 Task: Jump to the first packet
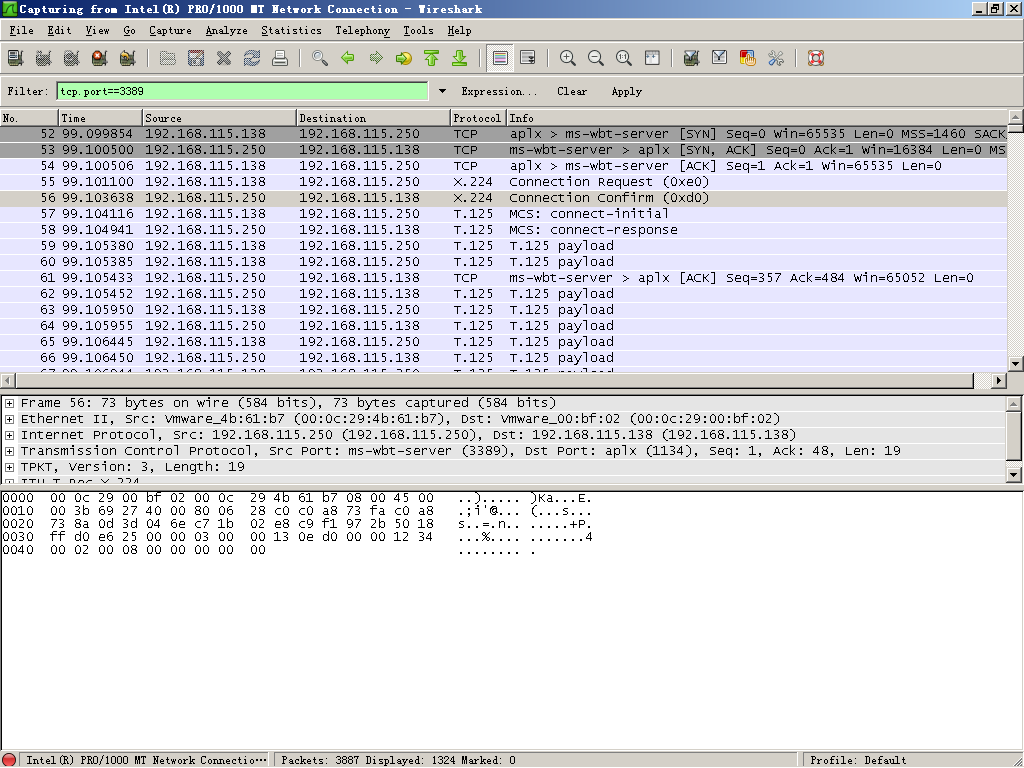pyautogui.click(x=432, y=58)
